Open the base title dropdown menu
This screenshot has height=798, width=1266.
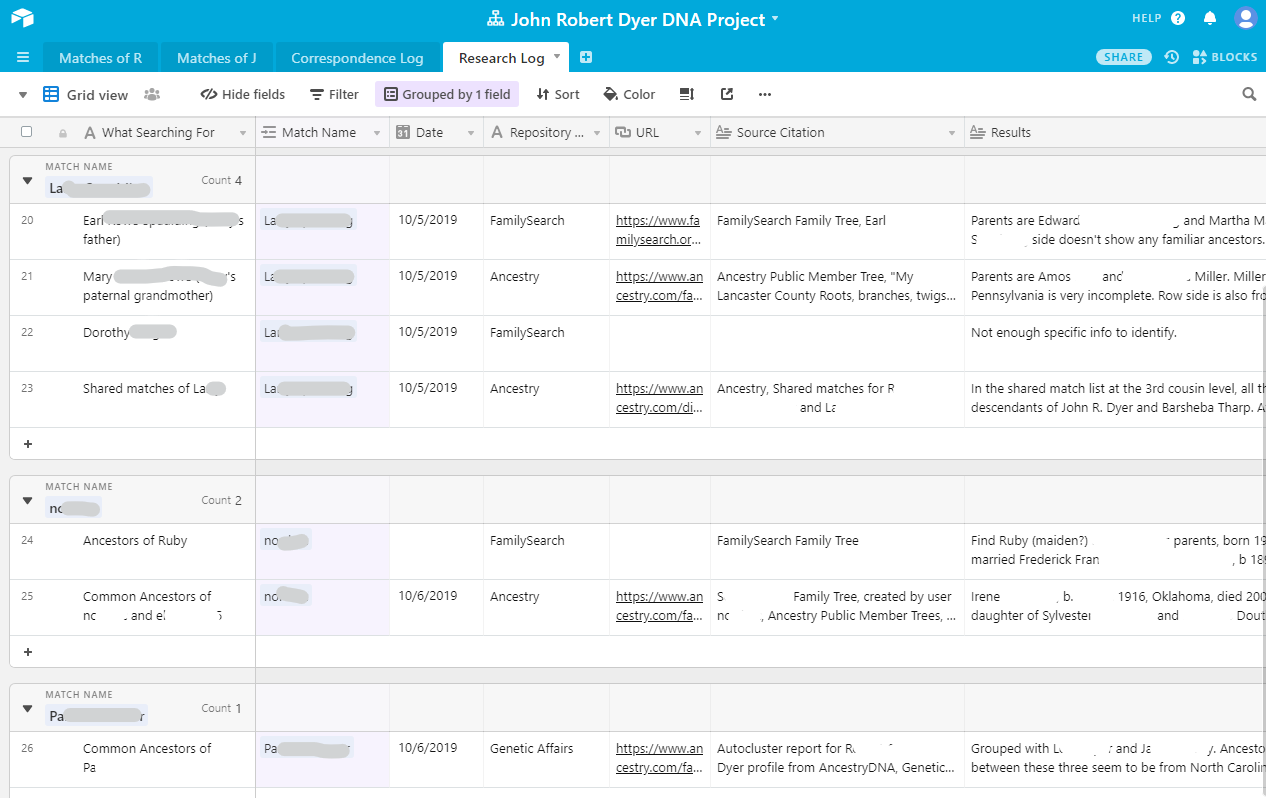click(x=775, y=19)
